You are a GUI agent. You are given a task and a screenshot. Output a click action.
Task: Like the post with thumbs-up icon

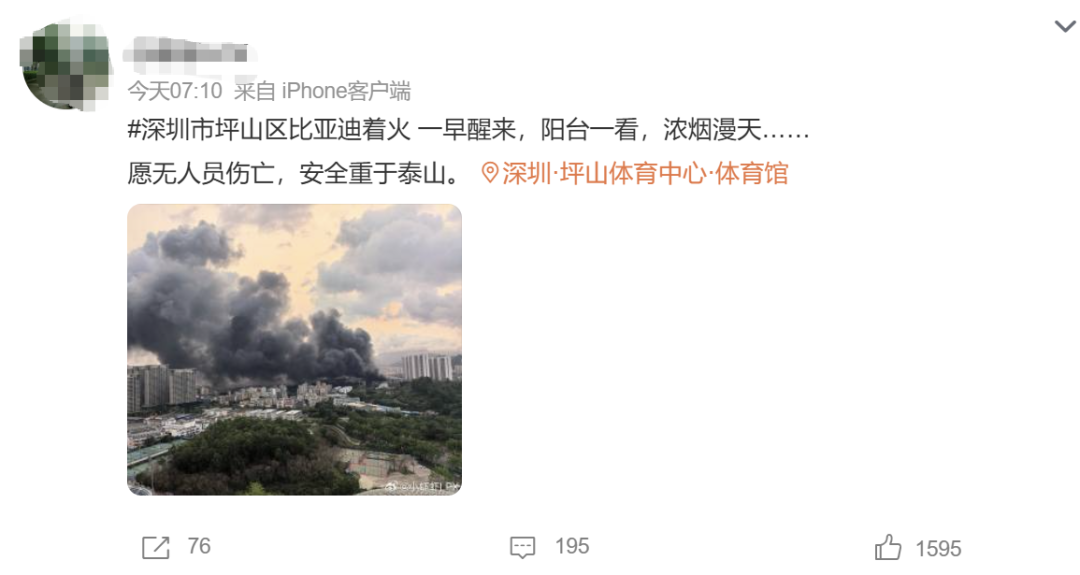pyautogui.click(x=888, y=548)
